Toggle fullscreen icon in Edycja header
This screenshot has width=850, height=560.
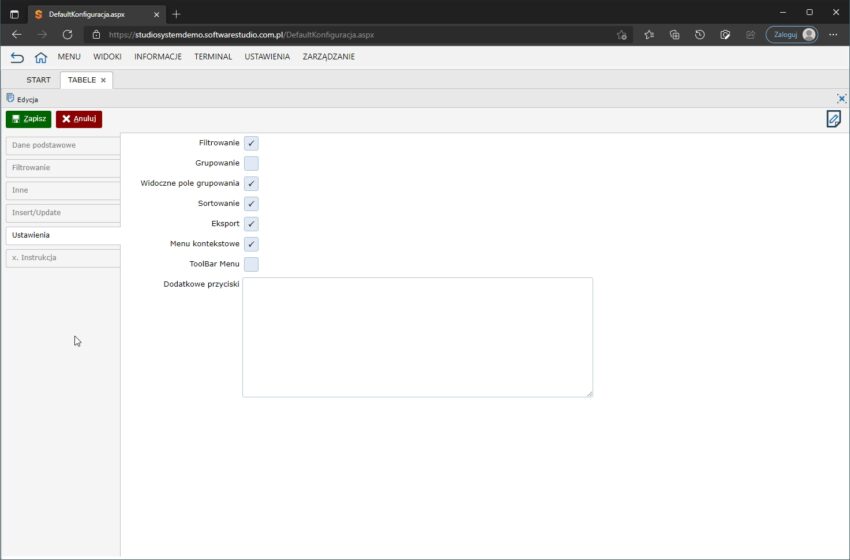[841, 98]
